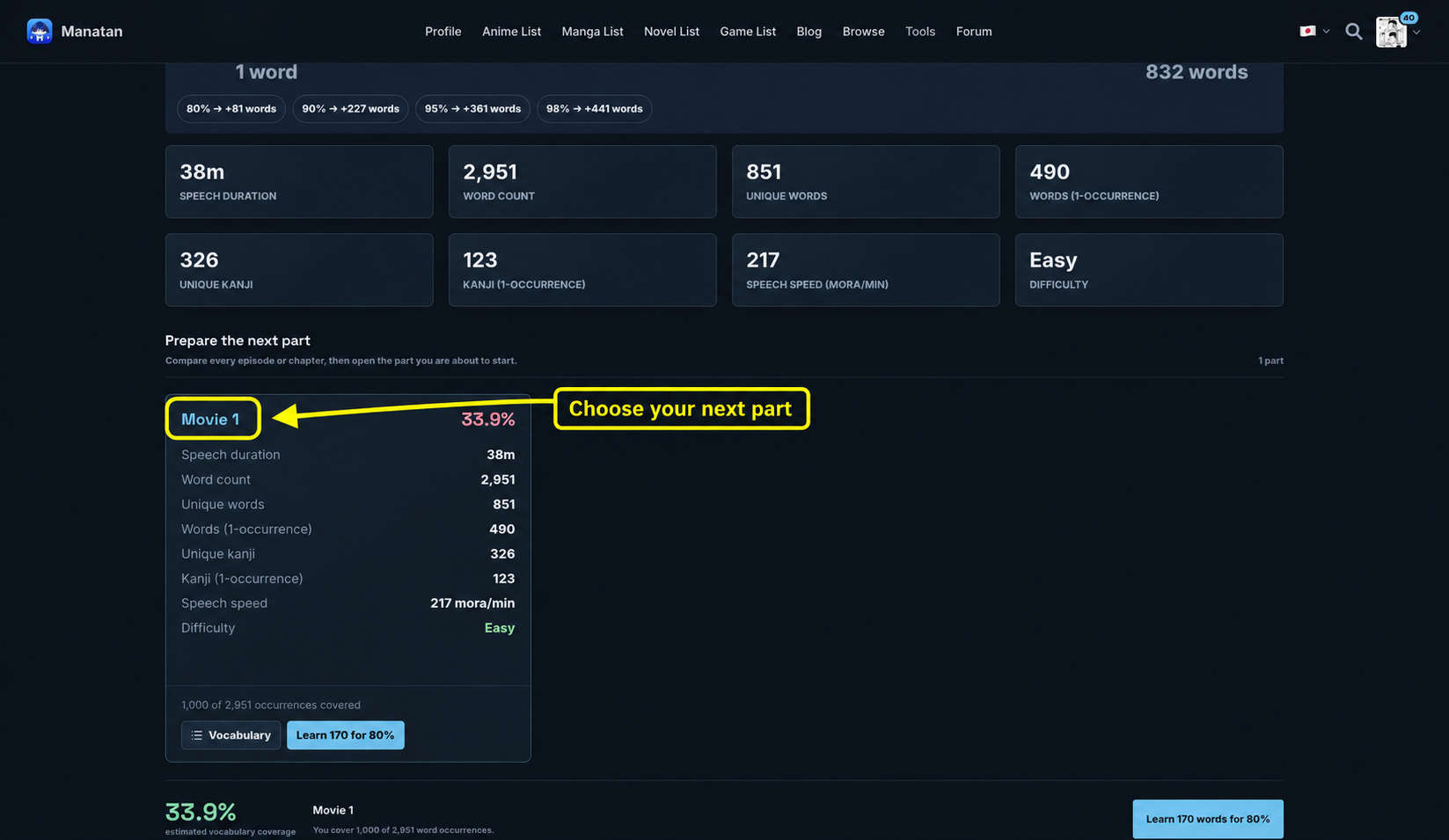The width and height of the screenshot is (1449, 840).
Task: Click Learn 170 for 80% button
Action: pos(345,735)
